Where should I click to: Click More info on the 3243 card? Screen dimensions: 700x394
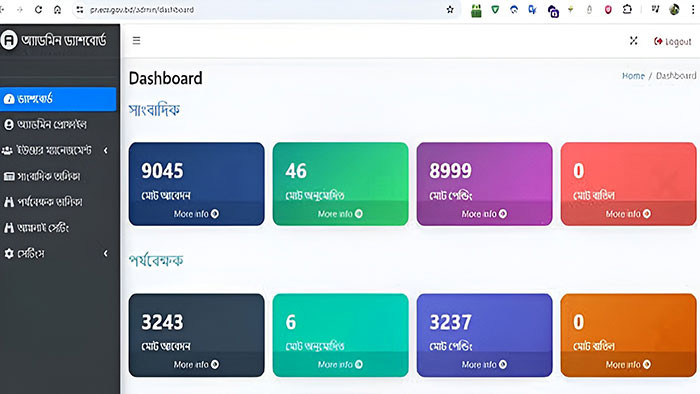click(196, 365)
